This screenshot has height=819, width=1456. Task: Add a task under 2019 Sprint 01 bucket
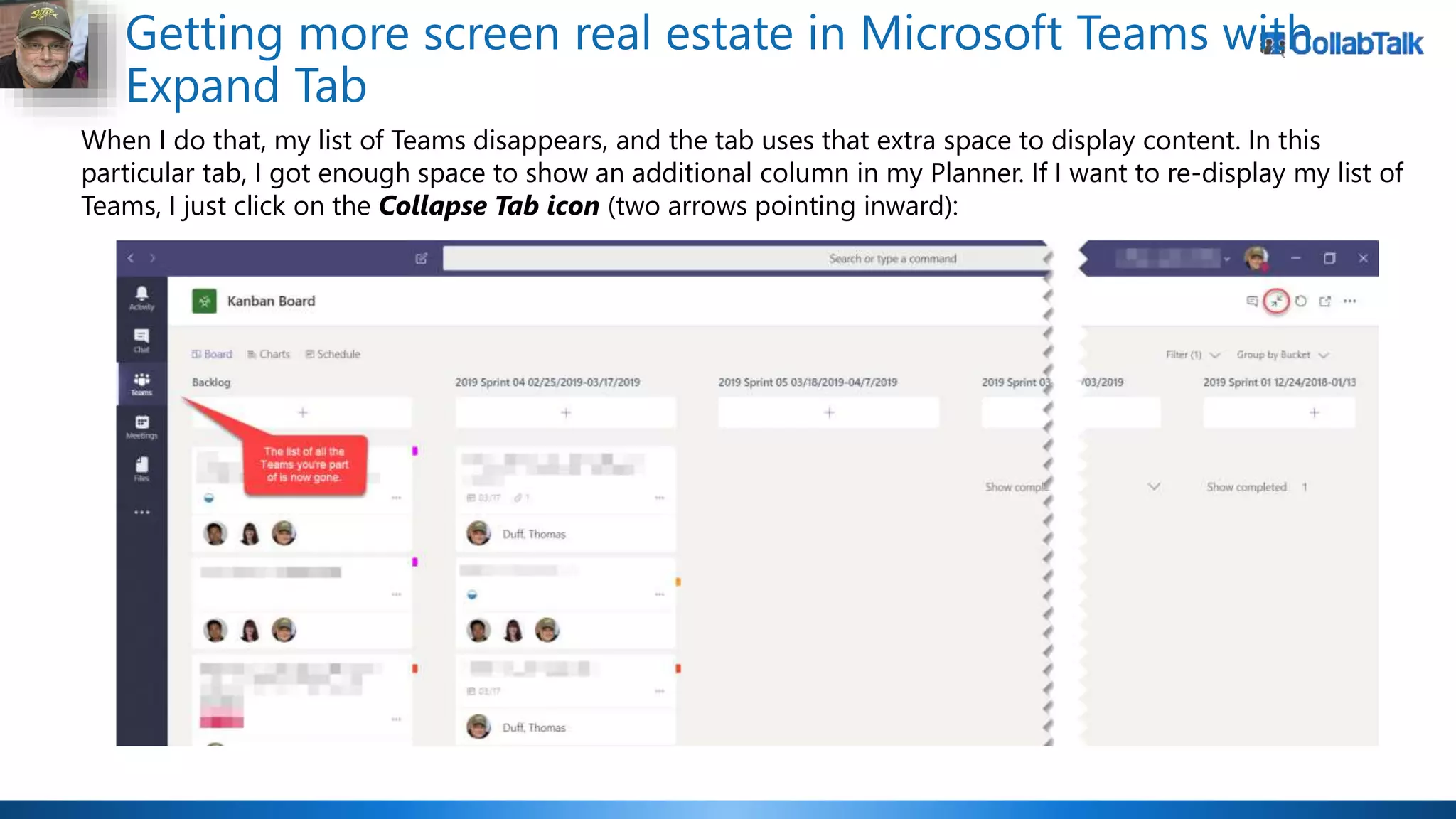pos(1280,412)
